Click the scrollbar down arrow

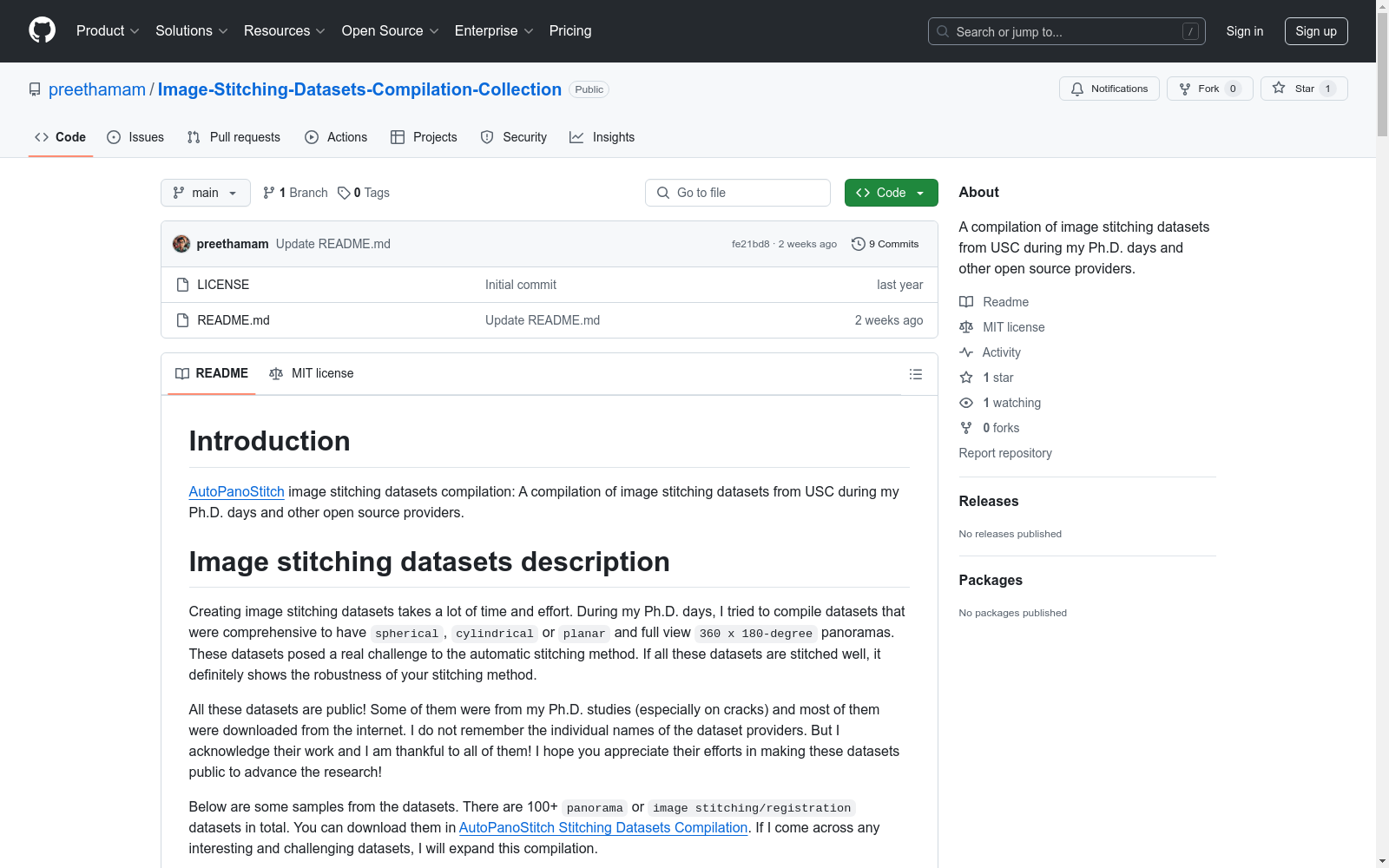tap(1382, 861)
